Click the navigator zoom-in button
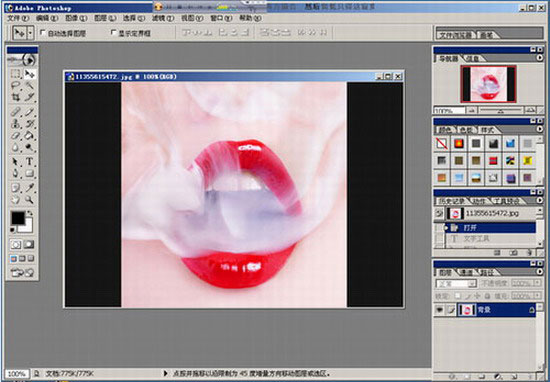The width and height of the screenshot is (550, 382). coord(531,110)
